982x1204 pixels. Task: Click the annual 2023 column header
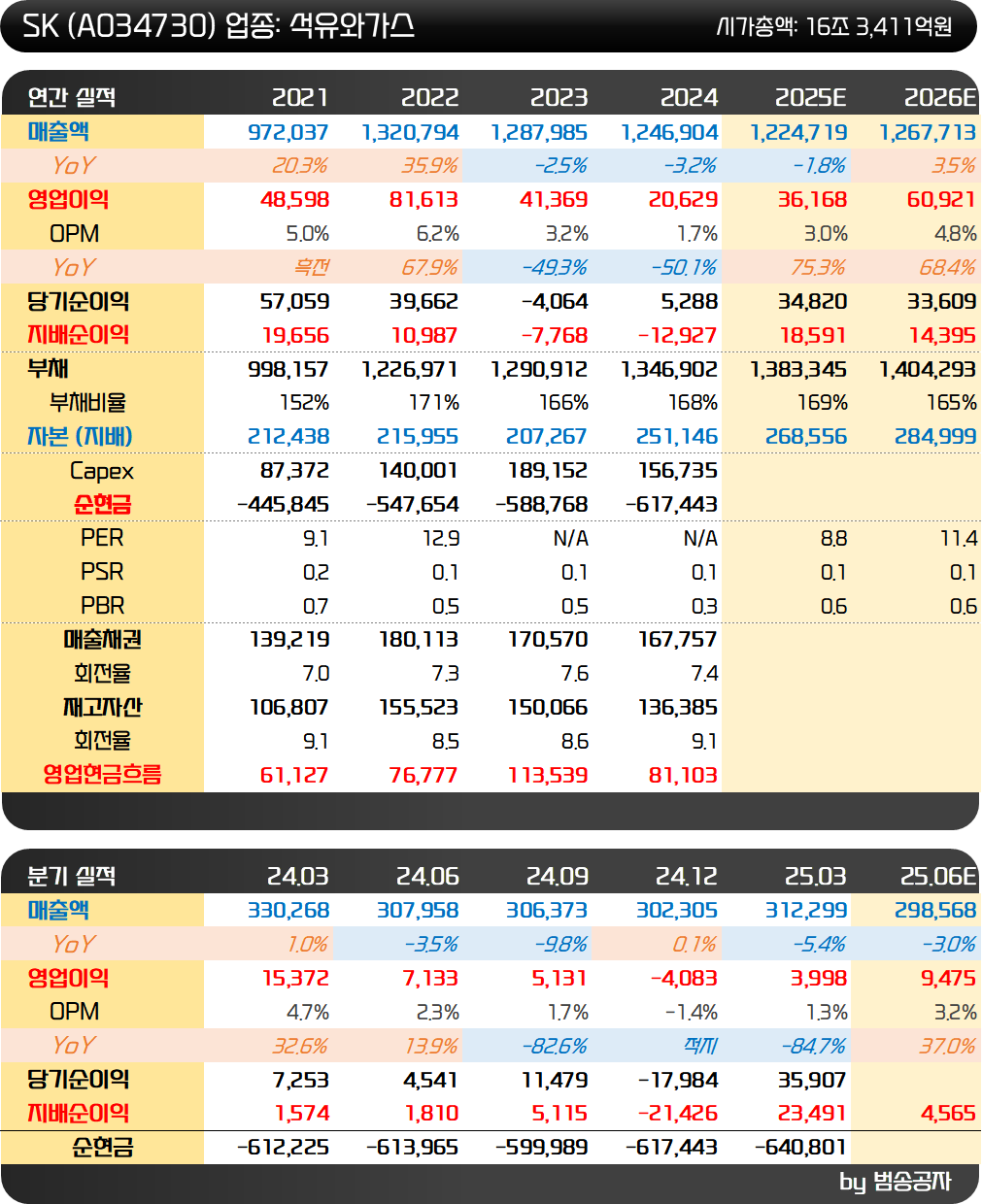coord(559,97)
